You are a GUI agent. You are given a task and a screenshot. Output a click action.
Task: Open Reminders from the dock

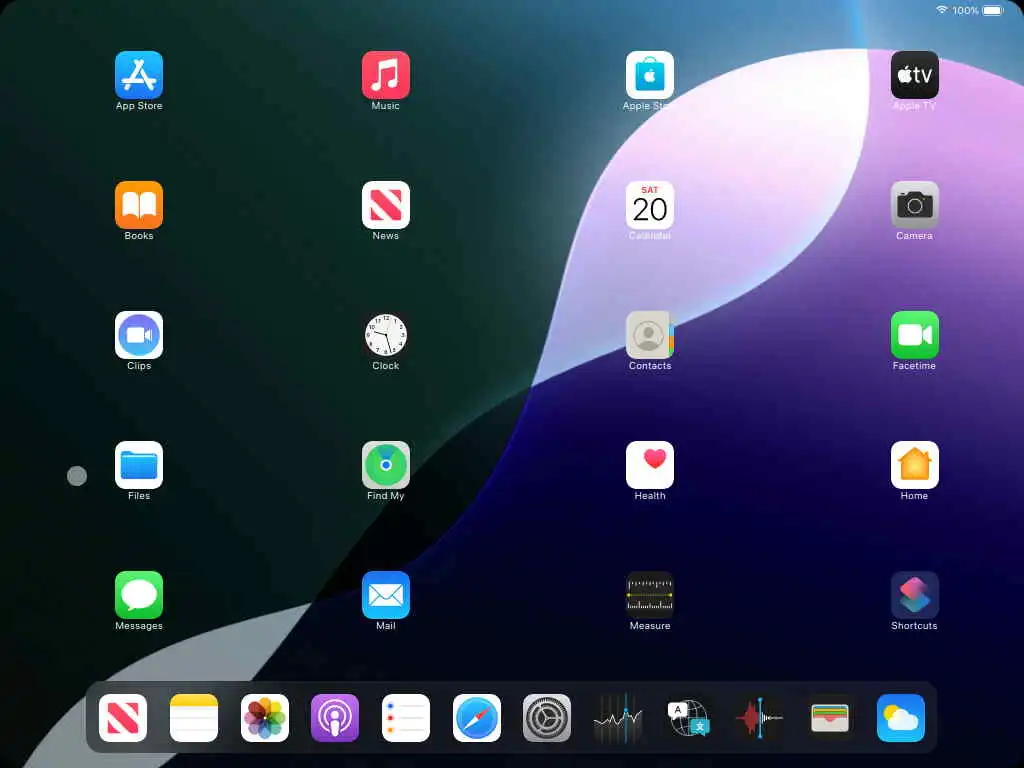[x=406, y=718]
